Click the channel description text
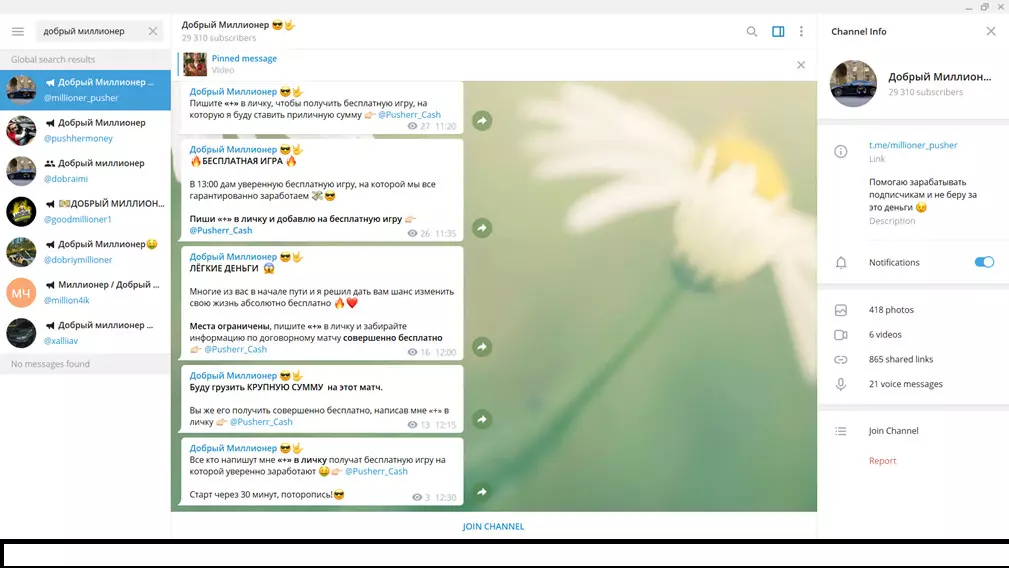The width and height of the screenshot is (1009, 568). [x=923, y=194]
